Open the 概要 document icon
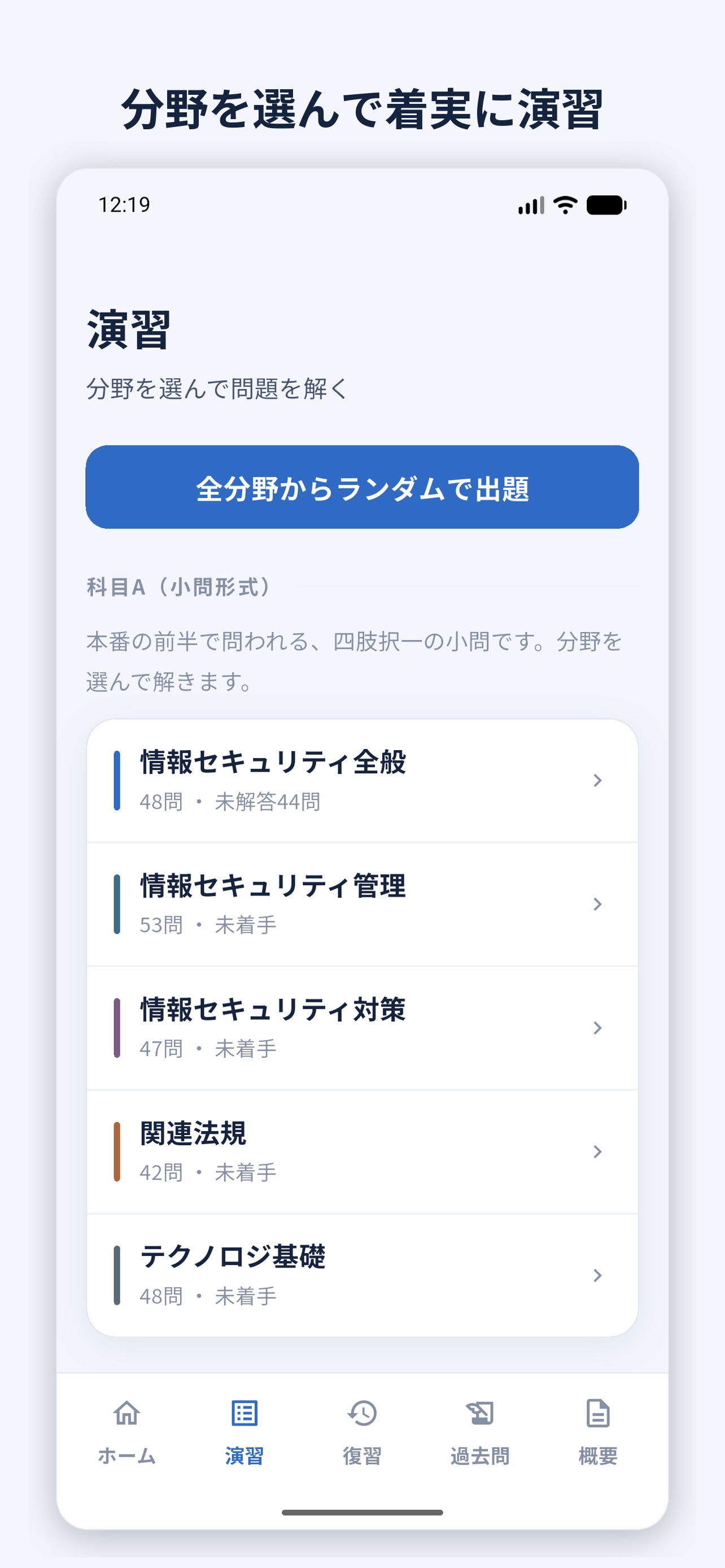The image size is (725, 1568). pos(598,1413)
